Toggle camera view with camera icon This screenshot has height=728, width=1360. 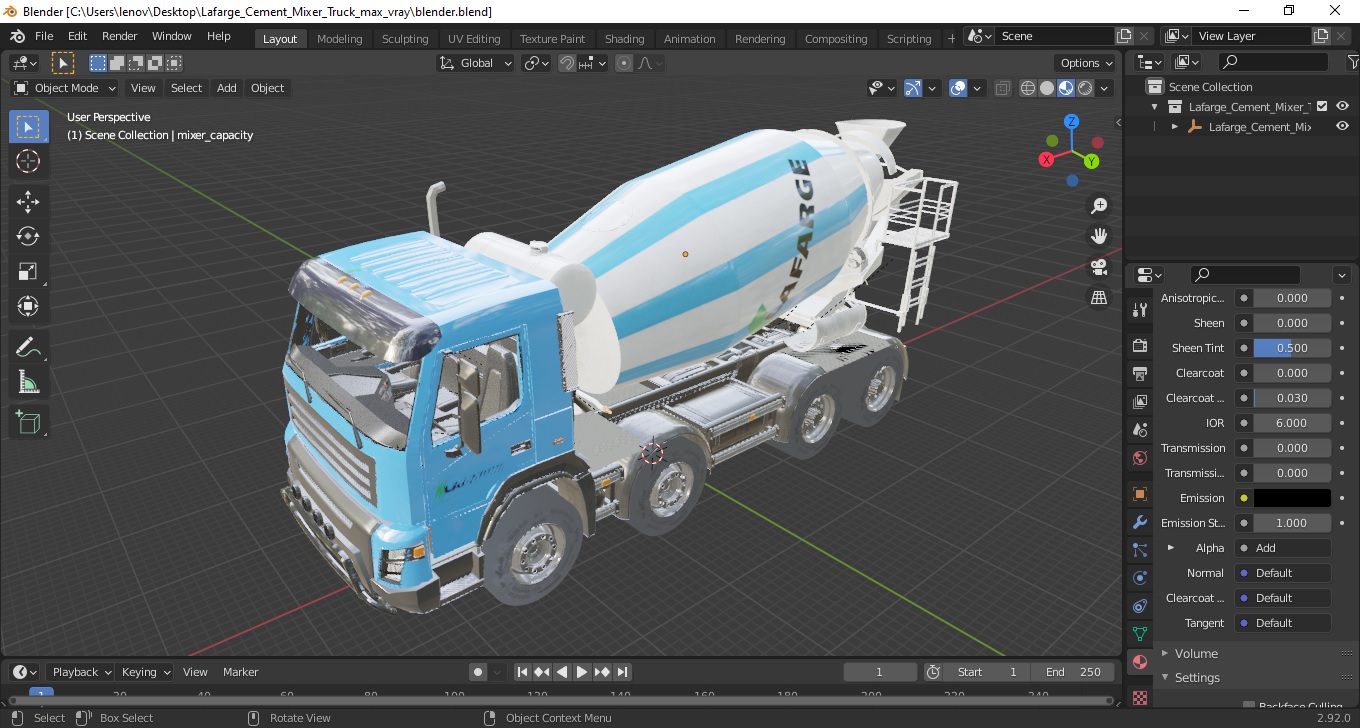click(x=1099, y=267)
